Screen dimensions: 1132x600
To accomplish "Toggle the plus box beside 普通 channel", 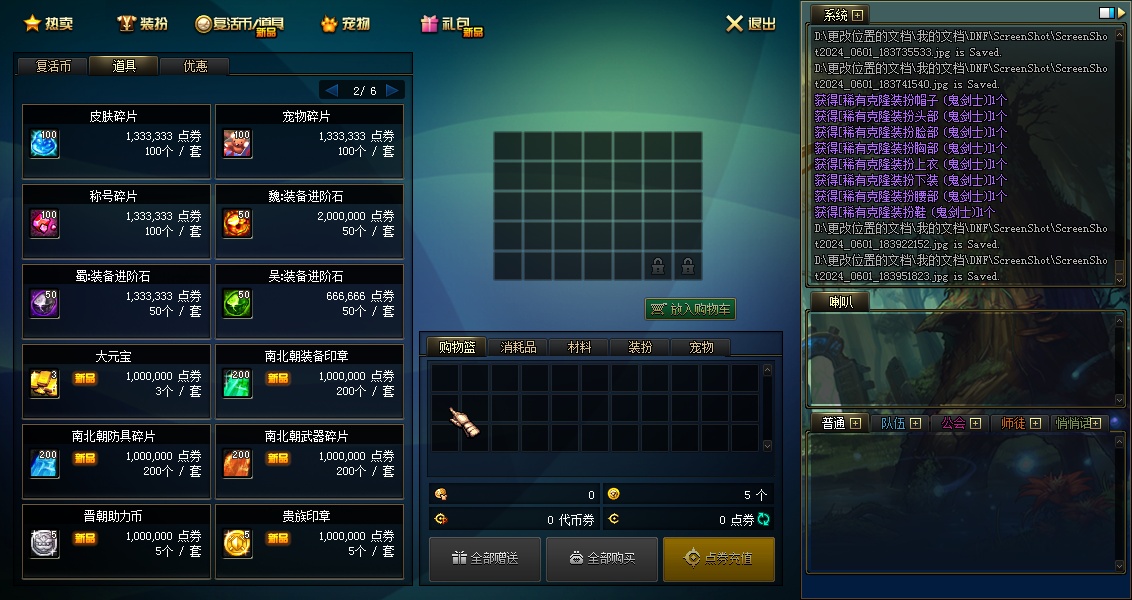I will (855, 423).
